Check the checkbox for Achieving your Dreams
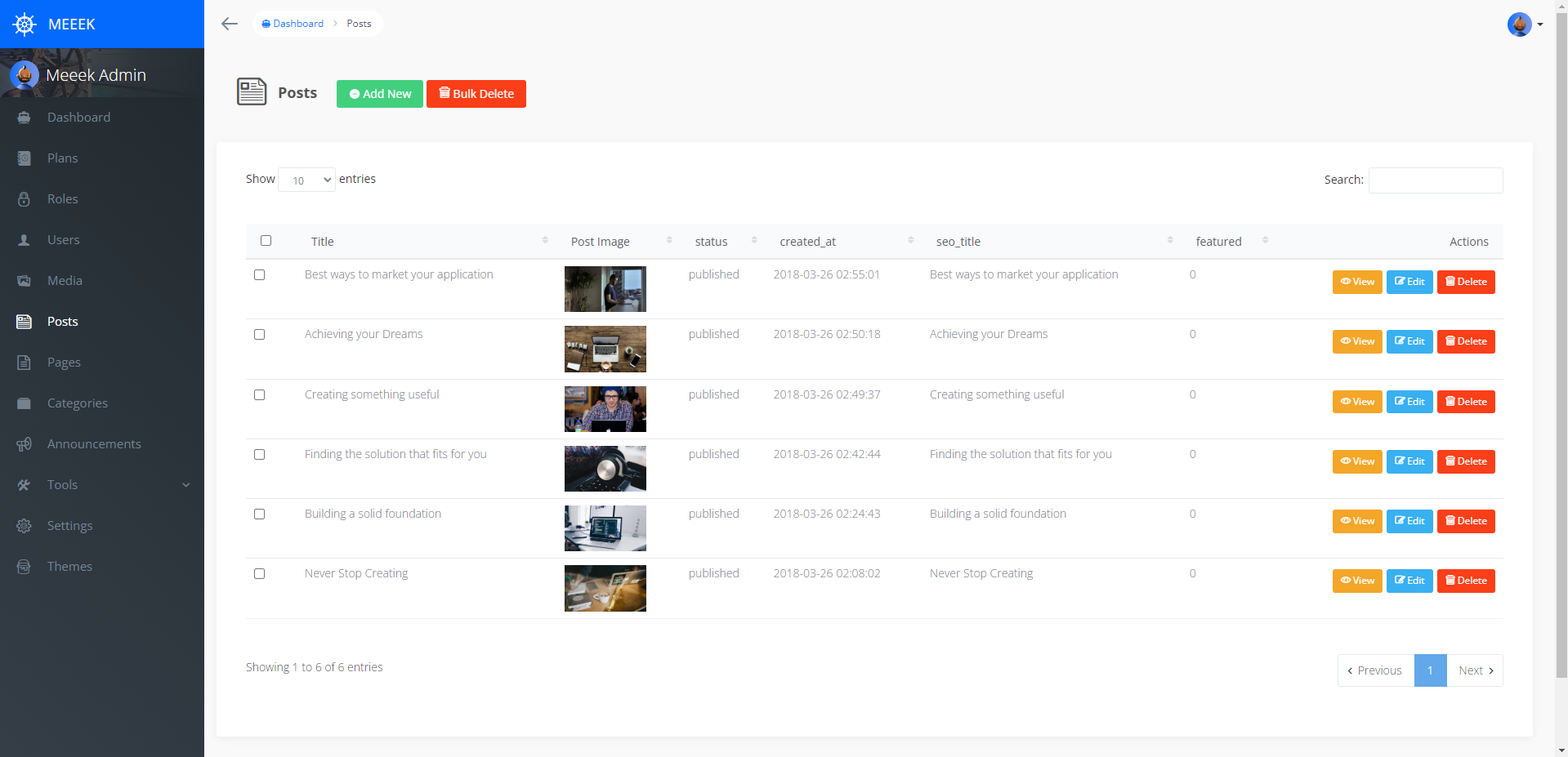Viewport: 1568px width, 757px height. tap(259, 334)
